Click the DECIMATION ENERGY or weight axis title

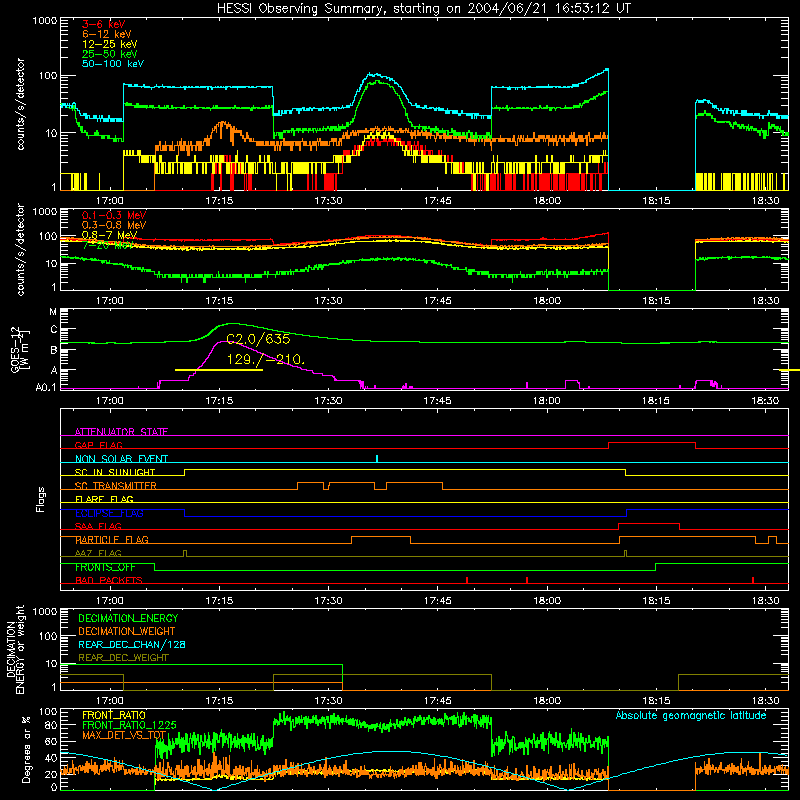[15, 649]
